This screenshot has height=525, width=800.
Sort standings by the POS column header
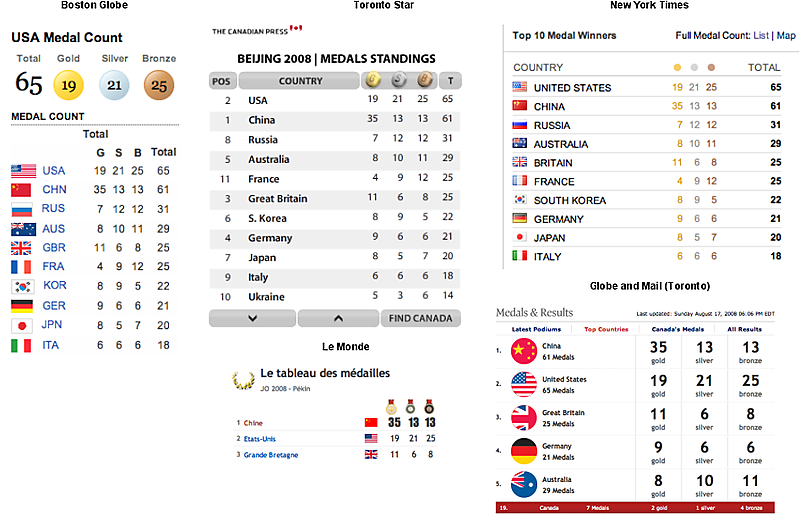222,80
